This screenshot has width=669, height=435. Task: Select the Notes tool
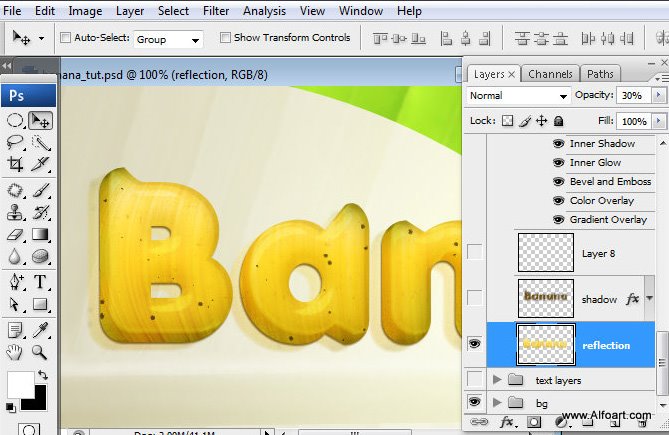(x=15, y=330)
